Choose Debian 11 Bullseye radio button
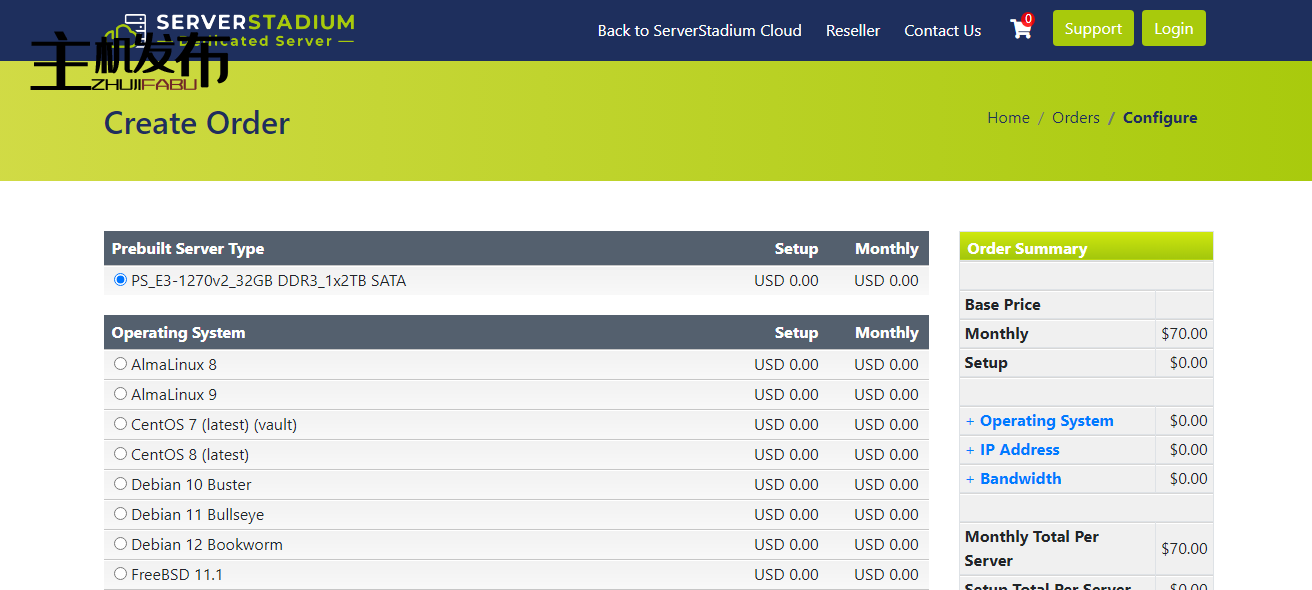This screenshot has height=590, width=1312. point(121,514)
